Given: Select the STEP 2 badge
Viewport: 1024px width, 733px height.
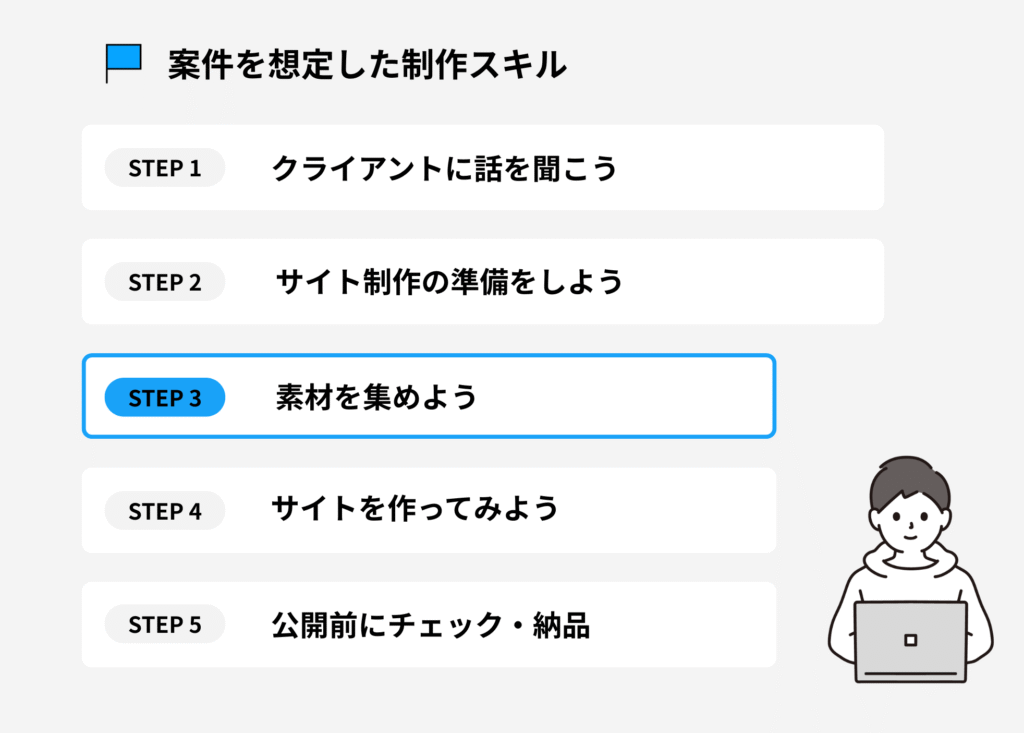Looking at the screenshot, I should (x=165, y=282).
